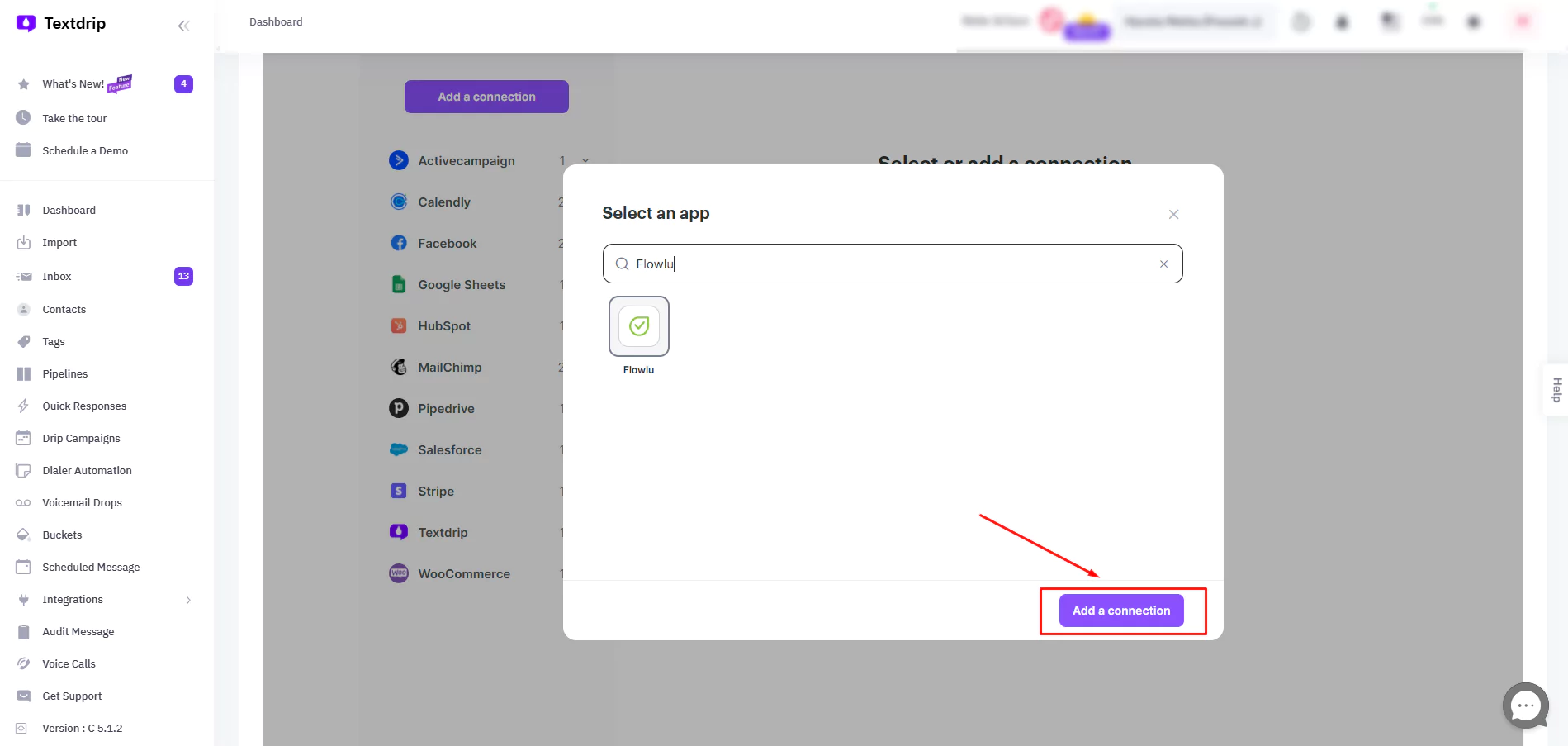1568x746 pixels.
Task: Click the Textdrip logo icon
Action: [26, 23]
